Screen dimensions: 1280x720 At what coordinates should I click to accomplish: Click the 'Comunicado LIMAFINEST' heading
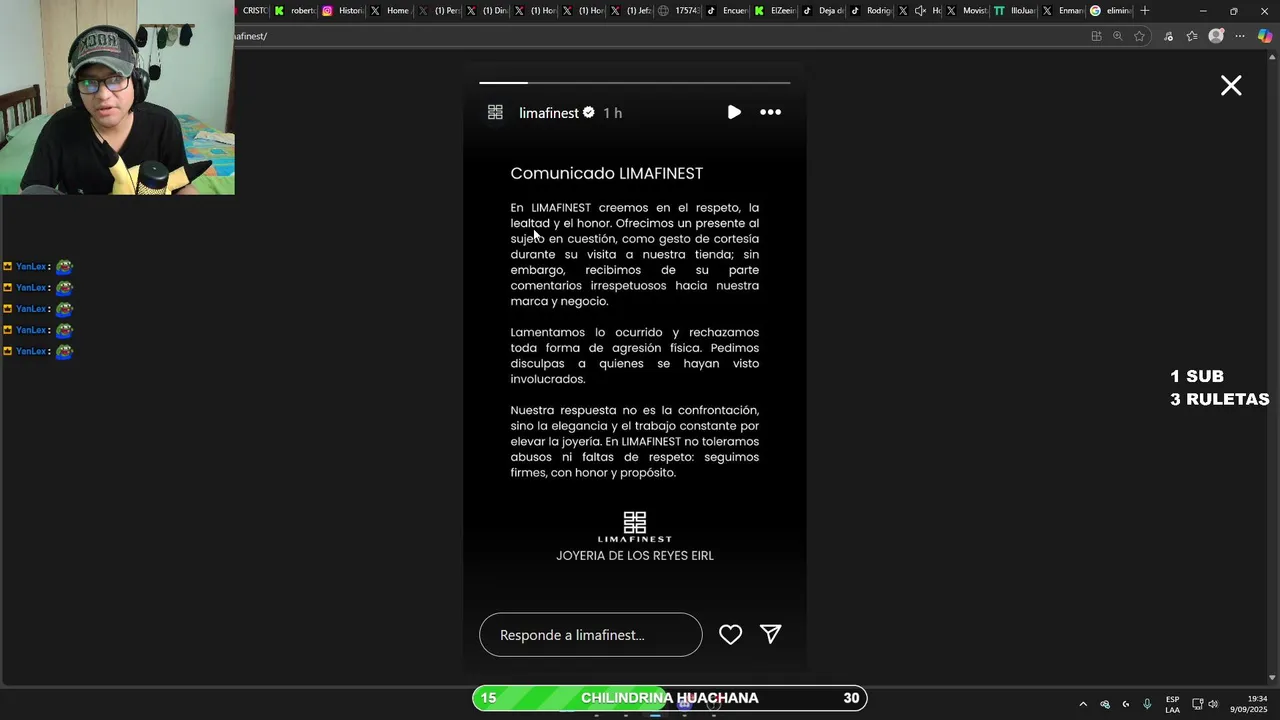click(x=607, y=173)
